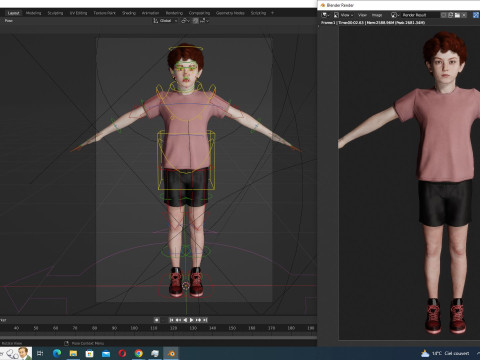Screen dimensions: 480x360
Task: Open the Animation workspace tab
Action: [150, 13]
